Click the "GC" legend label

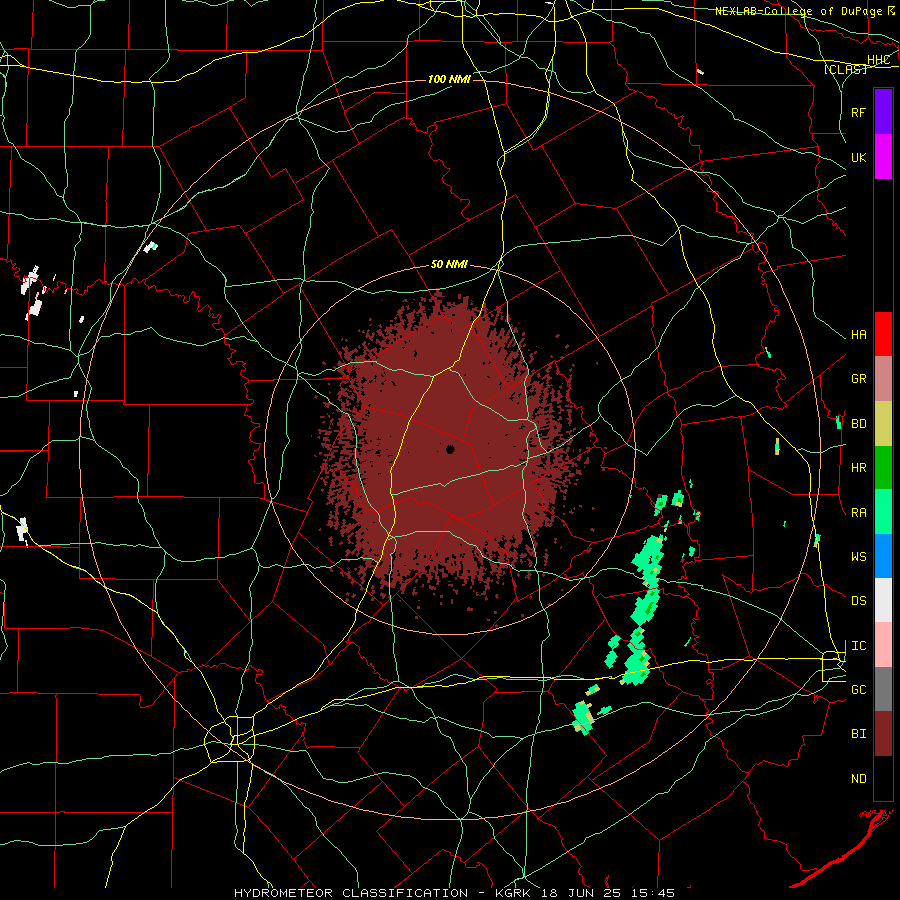click(x=858, y=690)
